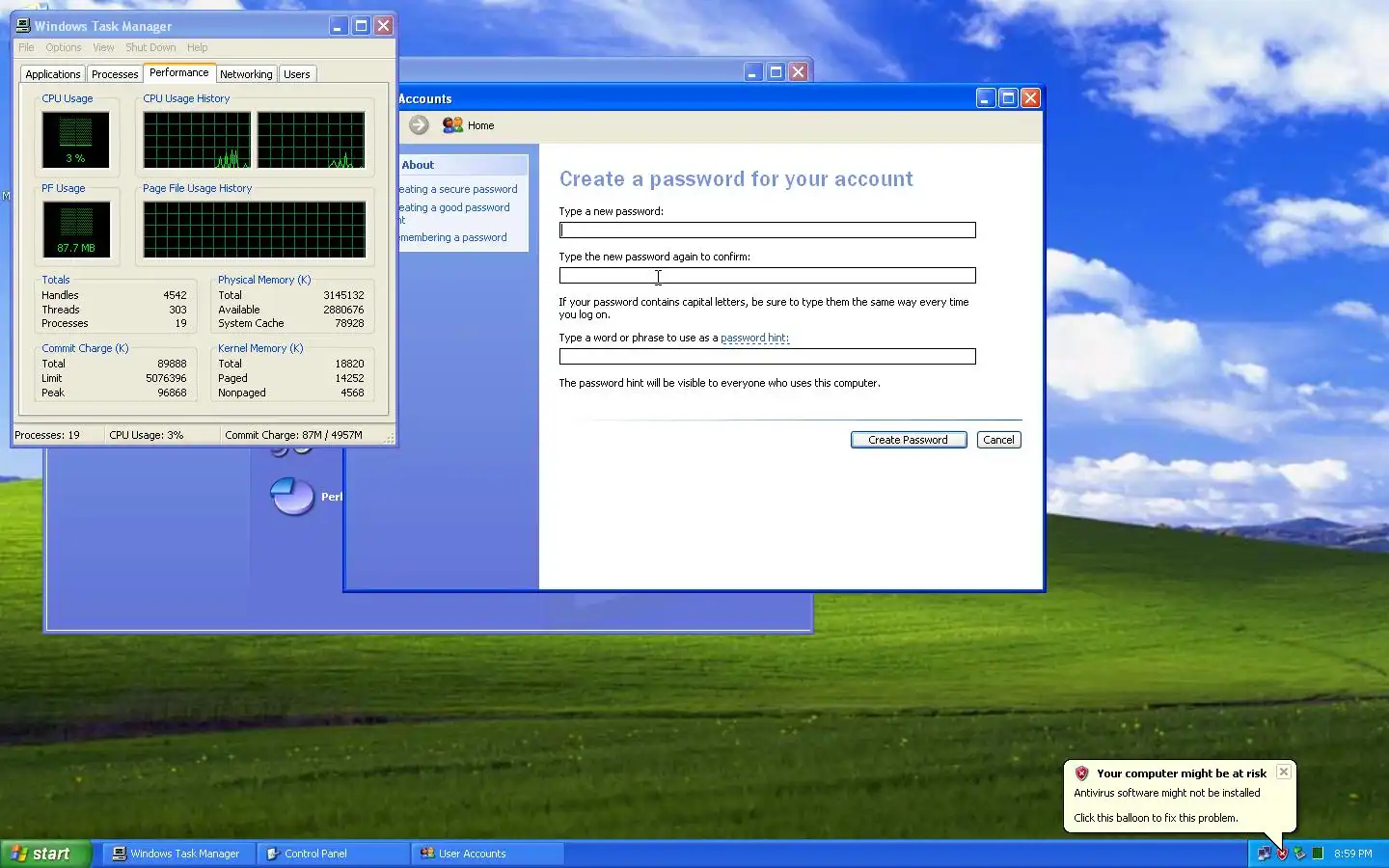This screenshot has width=1389, height=868.
Task: Click the User Accounts forward arrow icon
Action: point(419,124)
